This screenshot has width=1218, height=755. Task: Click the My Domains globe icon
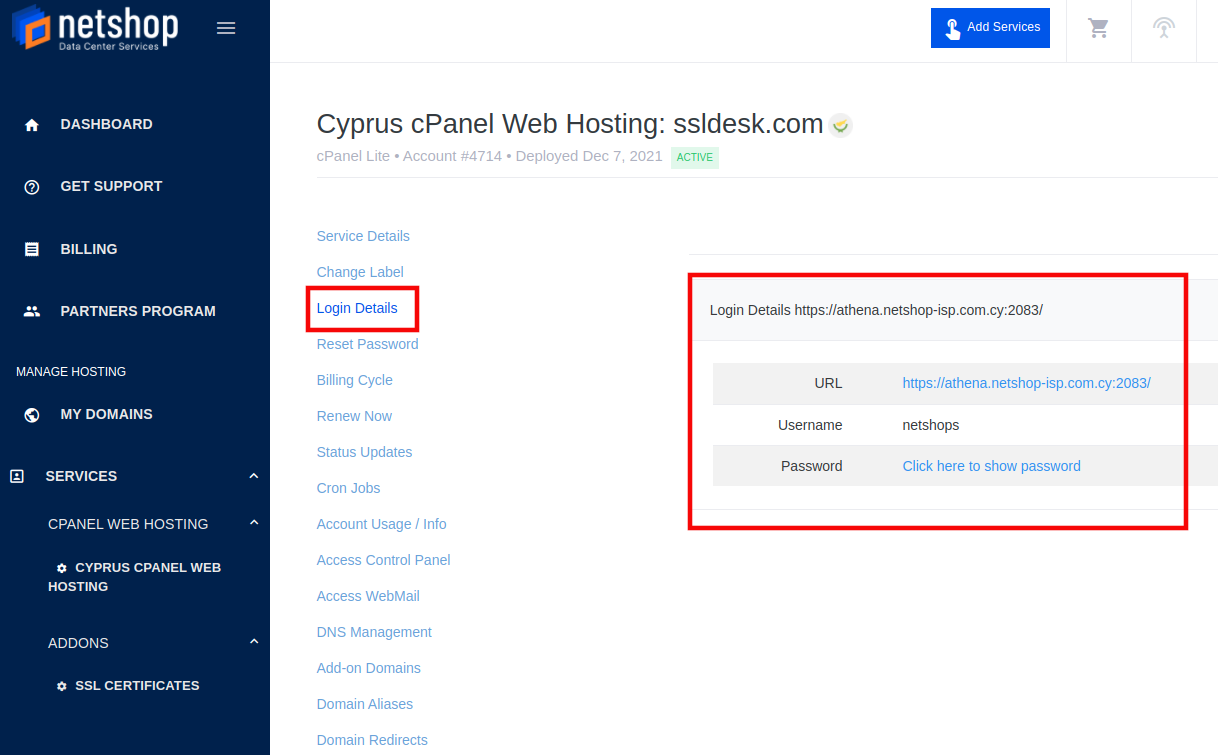32,415
